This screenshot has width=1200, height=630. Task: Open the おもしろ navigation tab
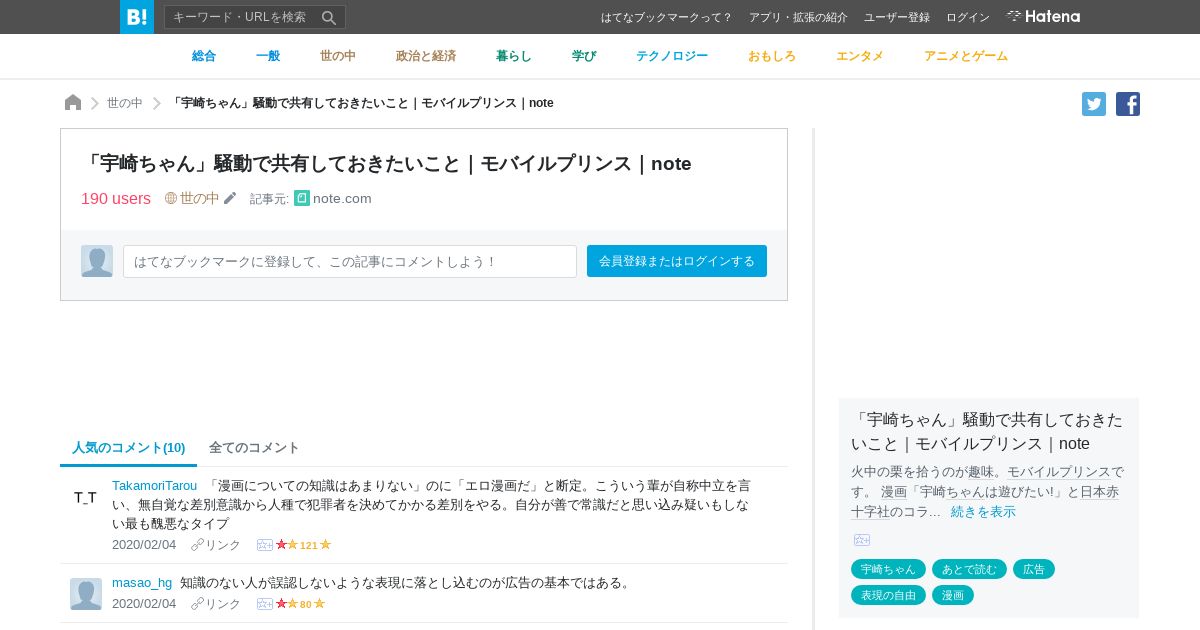point(772,56)
